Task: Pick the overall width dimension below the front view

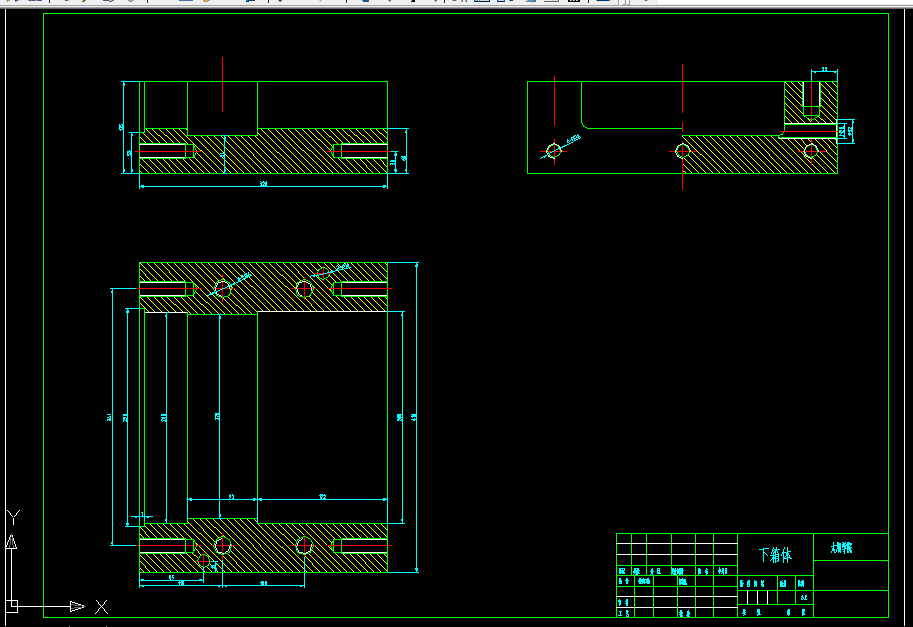Action: pos(263,186)
